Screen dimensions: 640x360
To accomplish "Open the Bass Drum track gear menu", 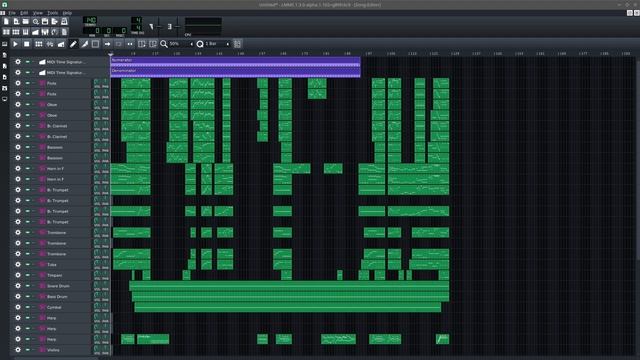I will [x=18, y=296].
